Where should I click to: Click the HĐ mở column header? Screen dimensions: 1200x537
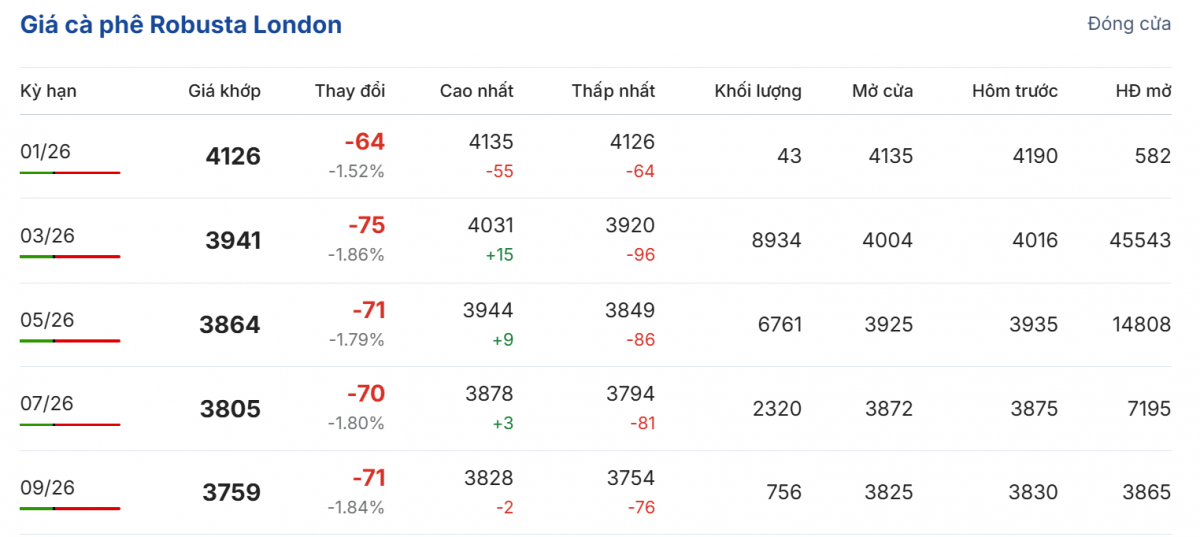tap(1143, 91)
